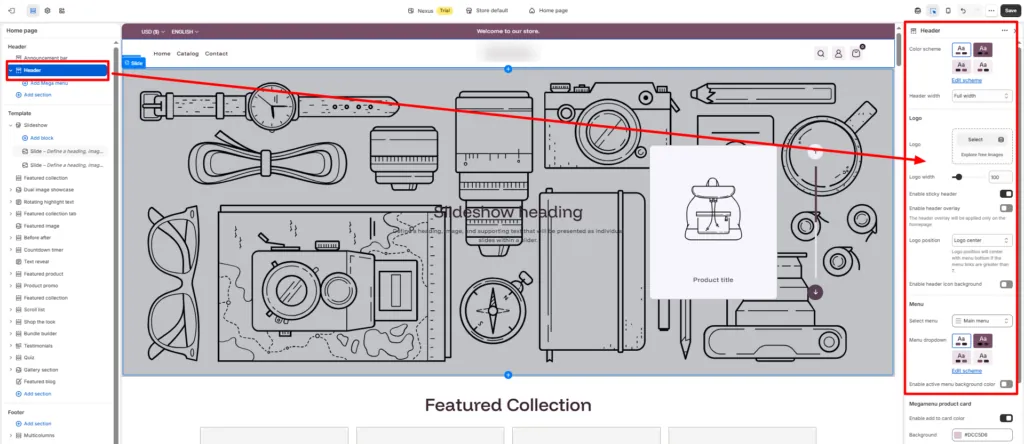Toggle Enable header overlay switch
Screen dimensions: 1024x444
pyautogui.click(x=1006, y=208)
